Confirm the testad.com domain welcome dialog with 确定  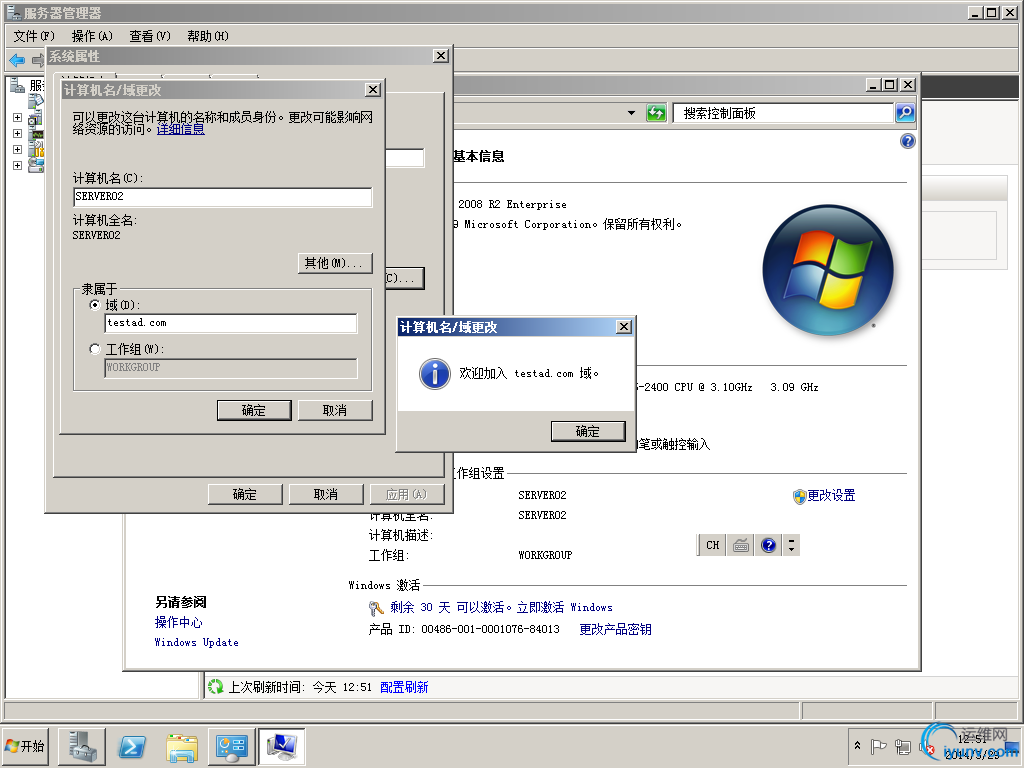(588, 432)
